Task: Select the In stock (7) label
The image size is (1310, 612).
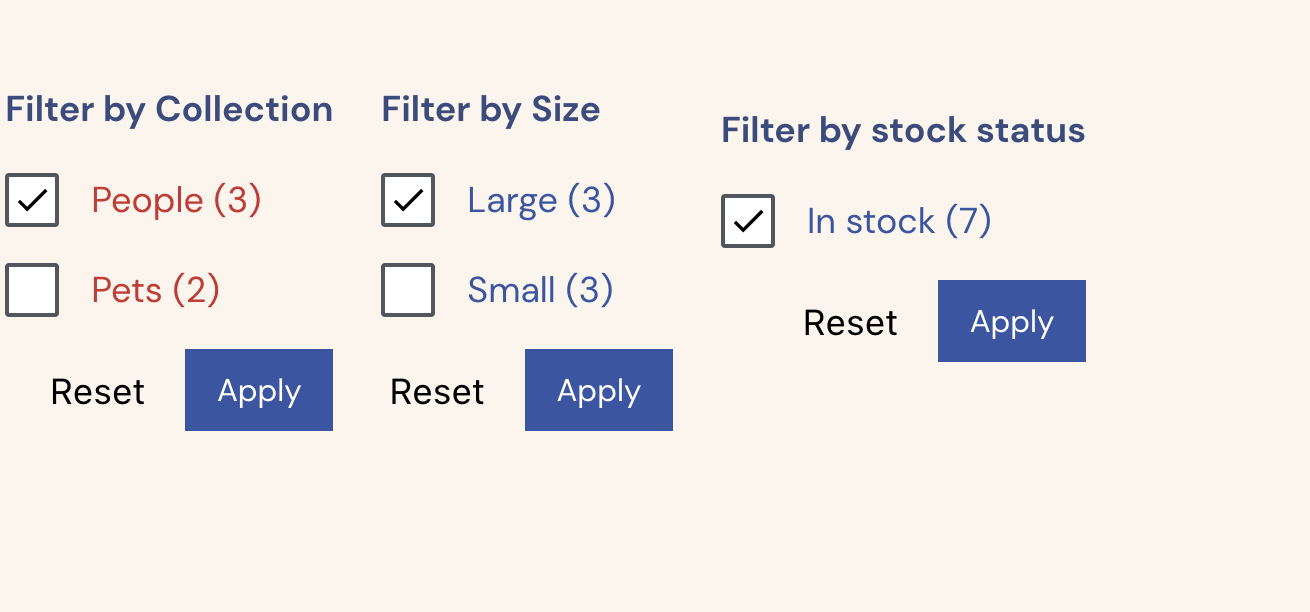Action: coord(898,220)
